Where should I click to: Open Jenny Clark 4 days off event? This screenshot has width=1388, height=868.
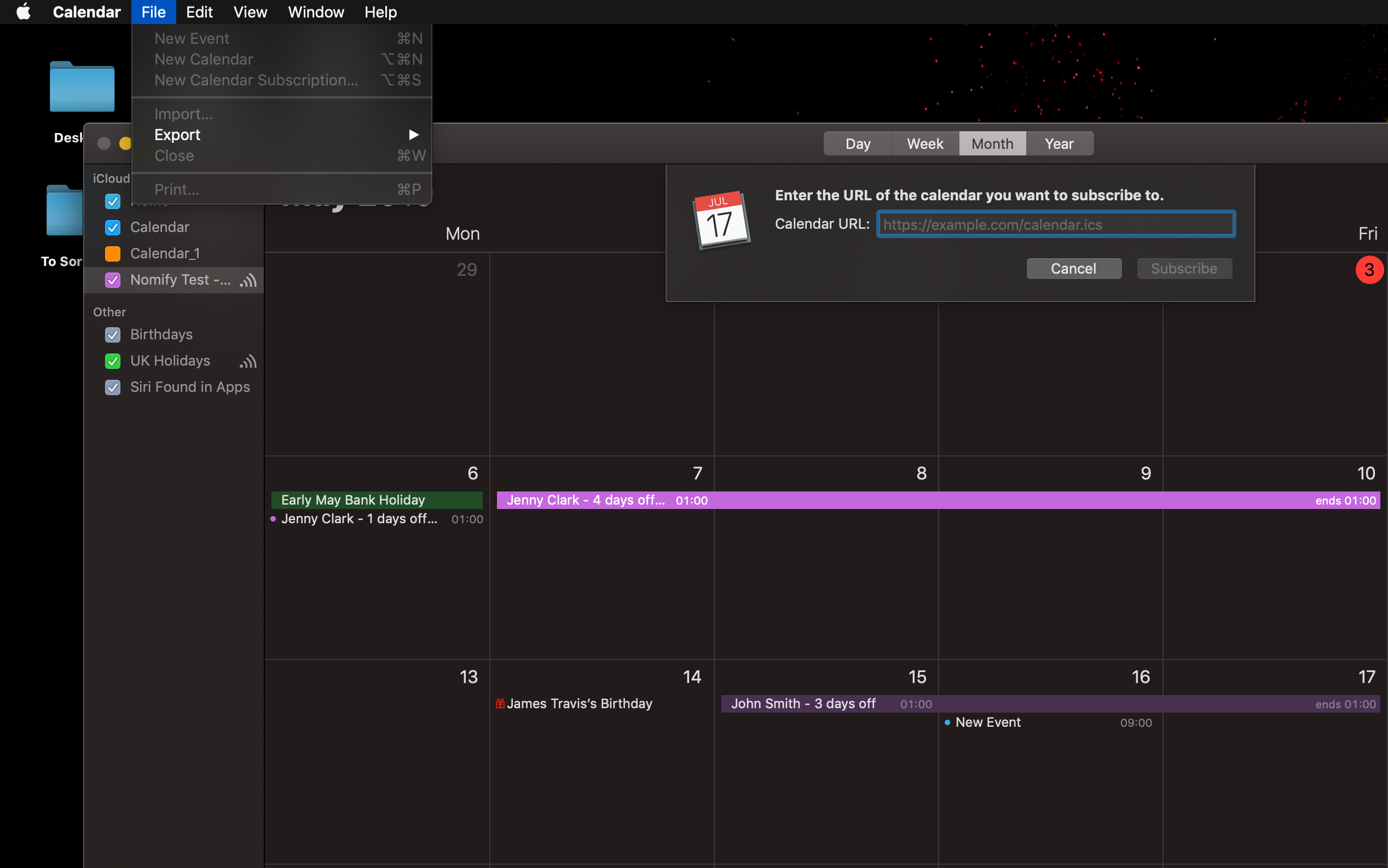coord(938,500)
